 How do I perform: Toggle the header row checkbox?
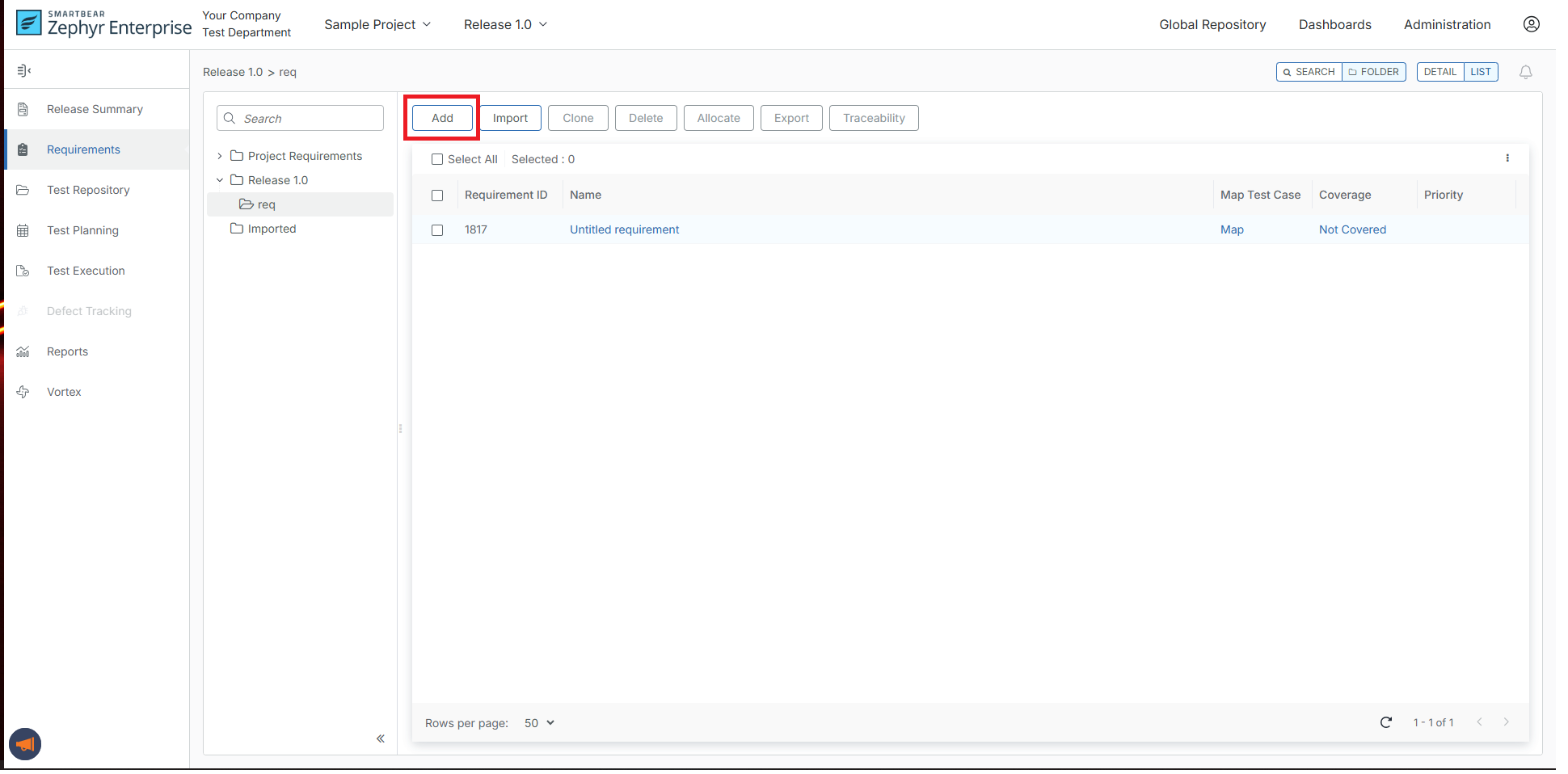[437, 196]
